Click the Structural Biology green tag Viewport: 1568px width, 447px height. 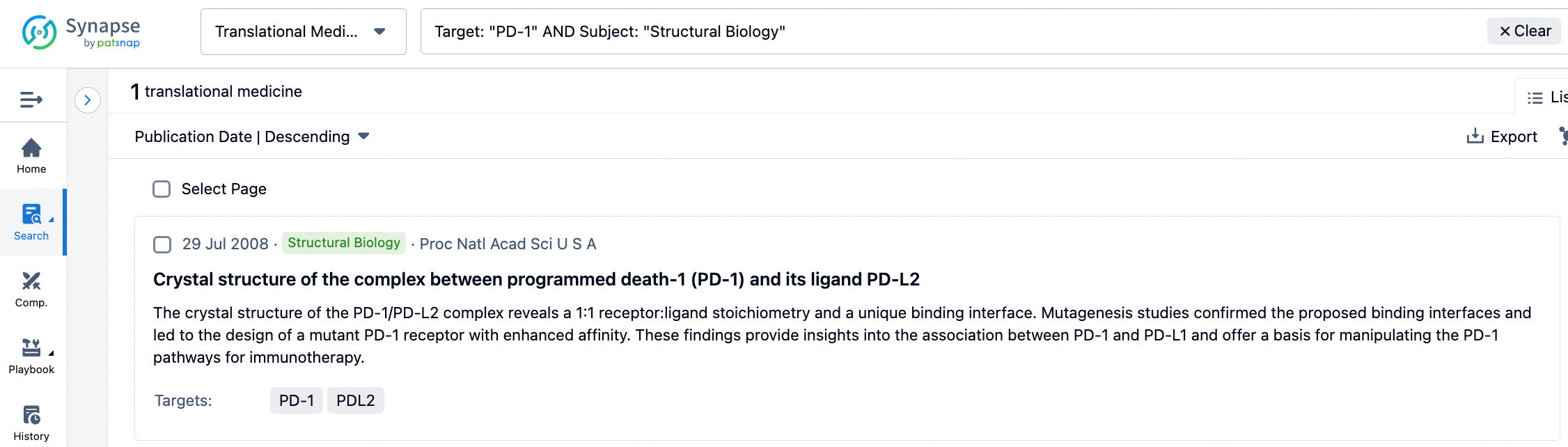344,243
